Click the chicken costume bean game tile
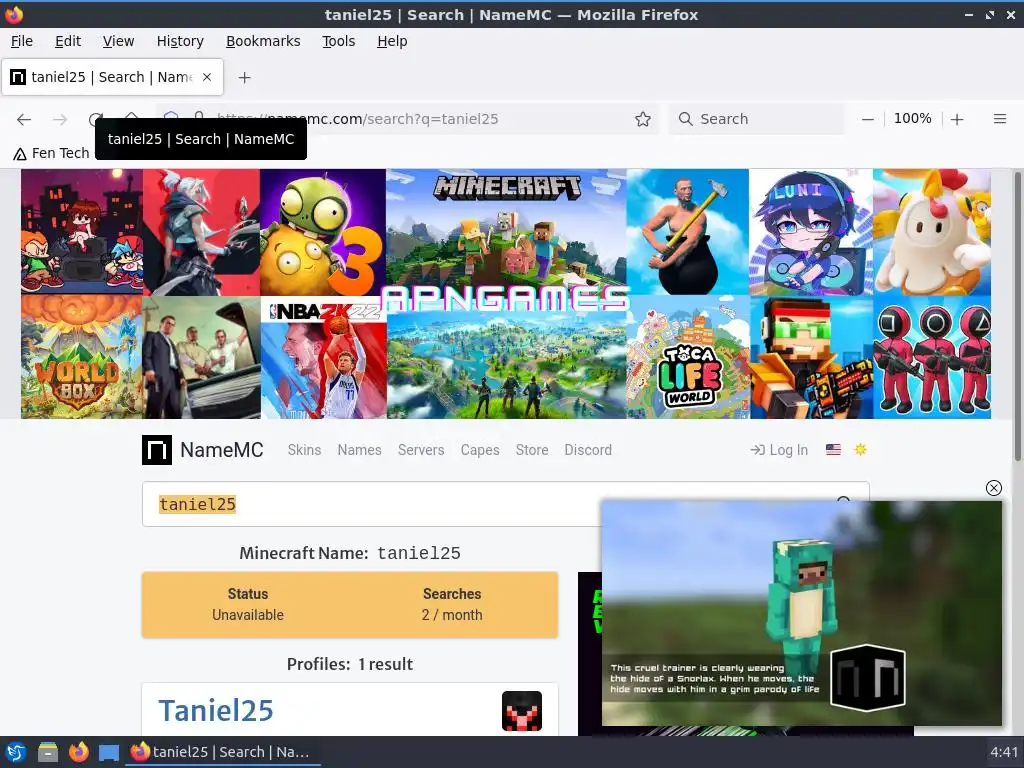Image resolution: width=1024 pixels, height=768 pixels. click(932, 232)
